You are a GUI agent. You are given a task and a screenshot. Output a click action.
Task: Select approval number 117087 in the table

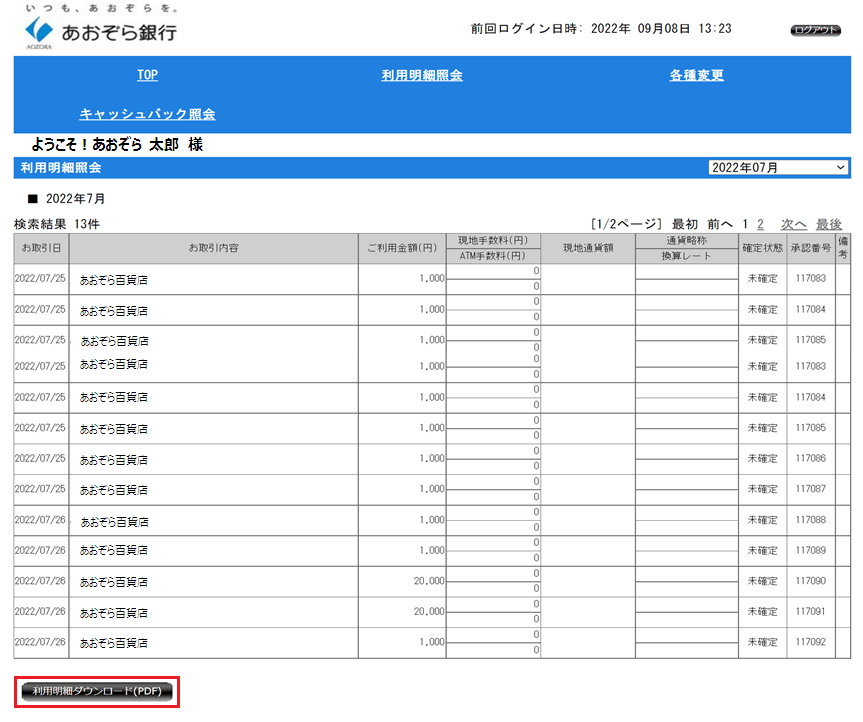point(811,489)
